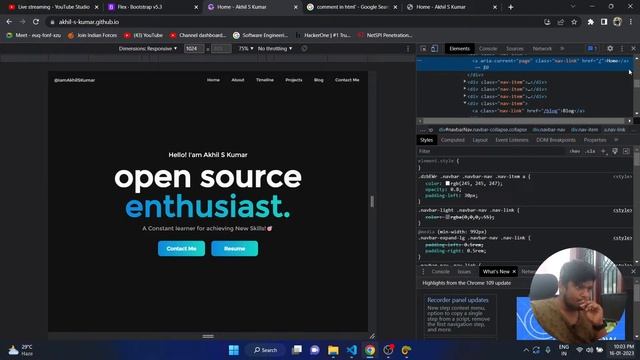
Task: Click the share page icon in address bar
Action: point(561,22)
